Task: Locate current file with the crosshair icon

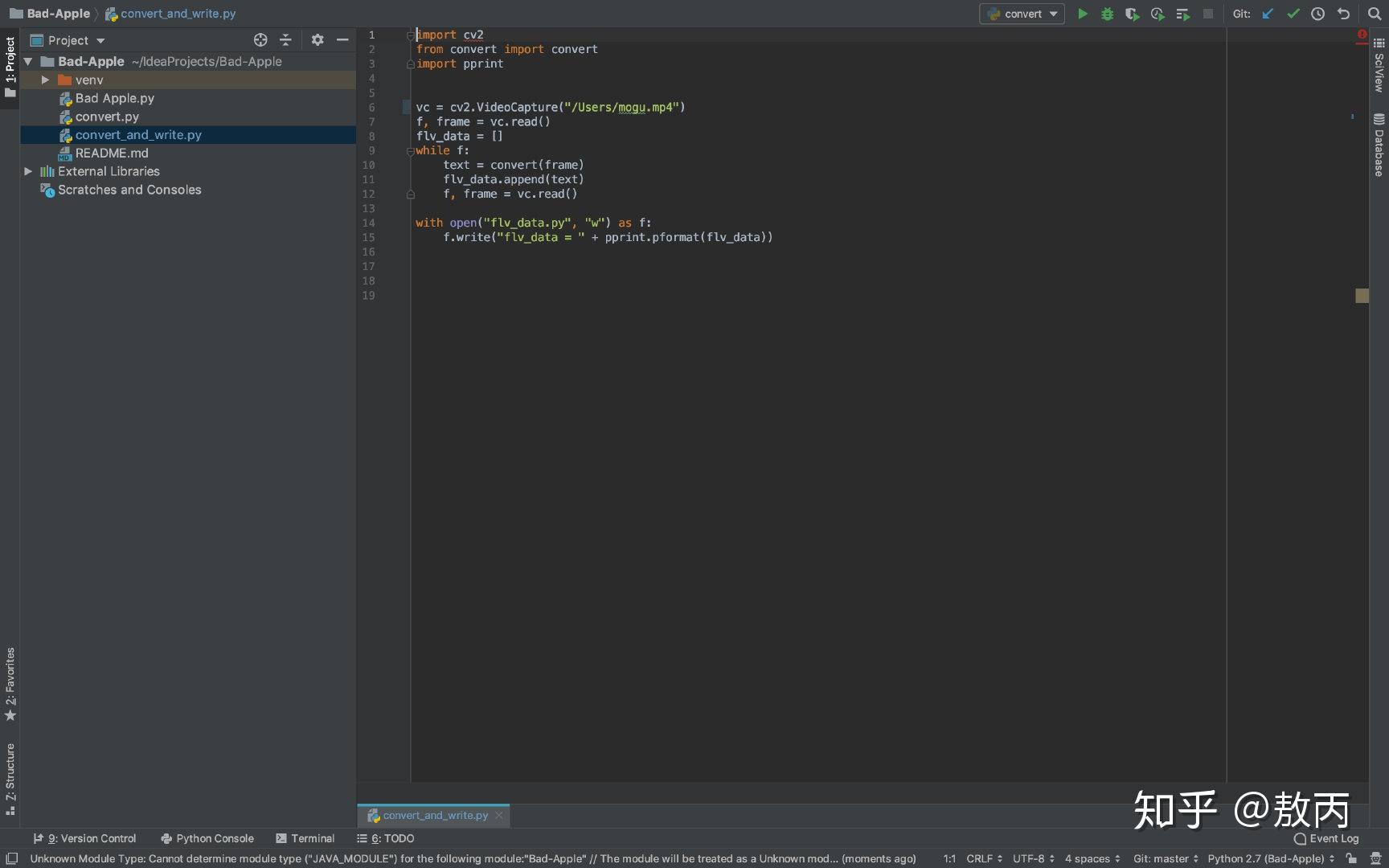Action: click(260, 40)
